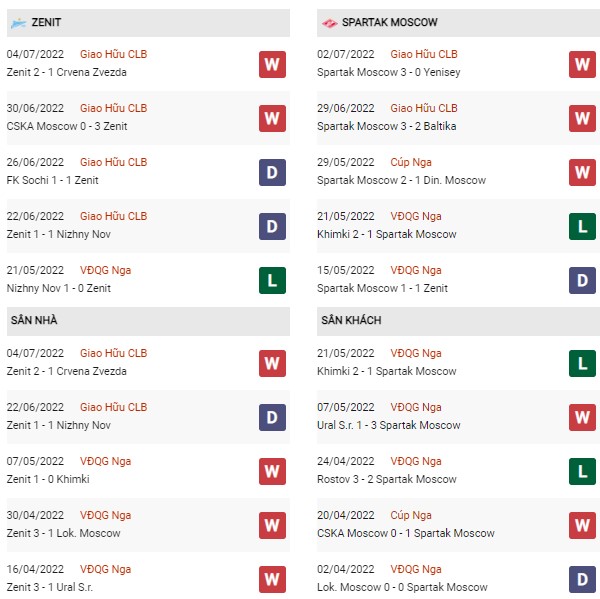Viewport: 600px width, 599px height.
Task: Click L badge for Nizhny Nov 1-0 Zenit
Action: point(272,280)
